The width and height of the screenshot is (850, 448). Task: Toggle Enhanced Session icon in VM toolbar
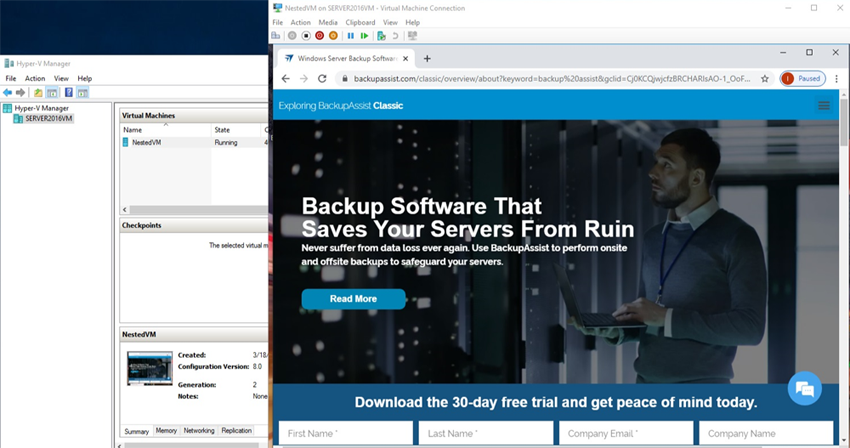(x=413, y=36)
